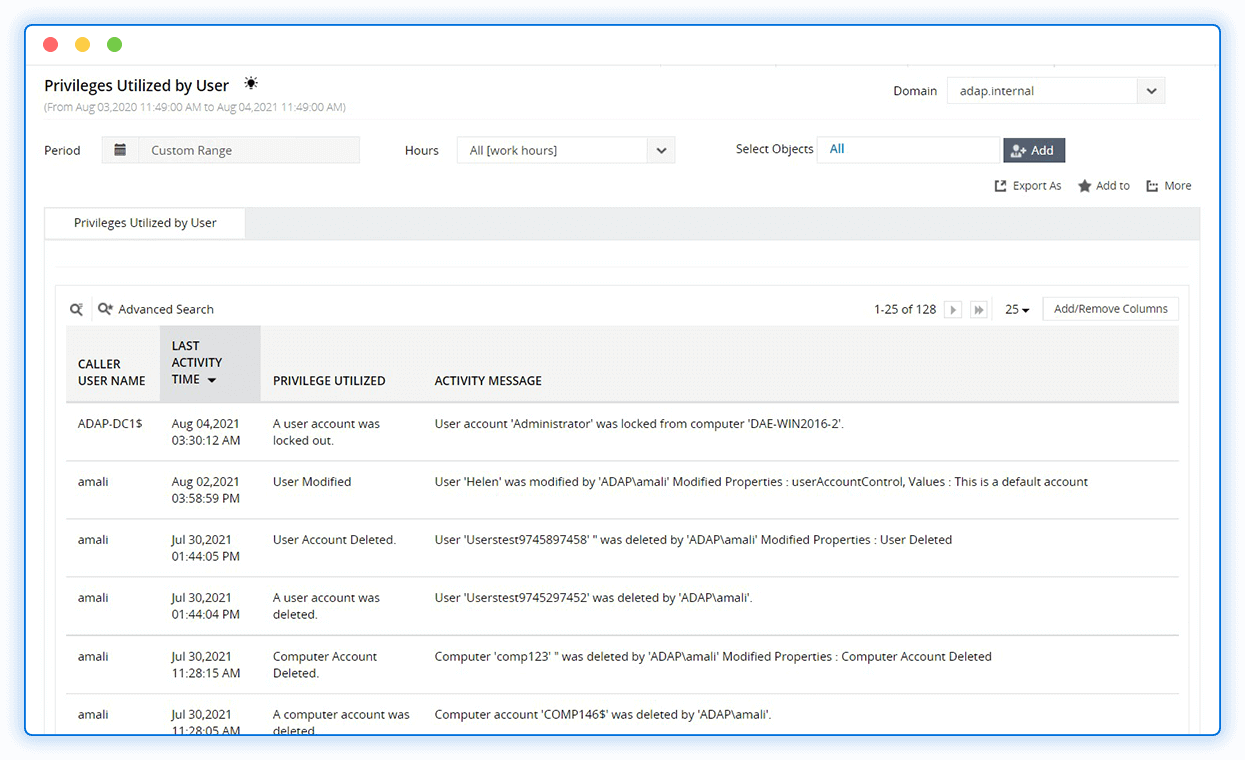Image resolution: width=1245 pixels, height=760 pixels.
Task: Expand the Hours dropdown
Action: click(660, 150)
